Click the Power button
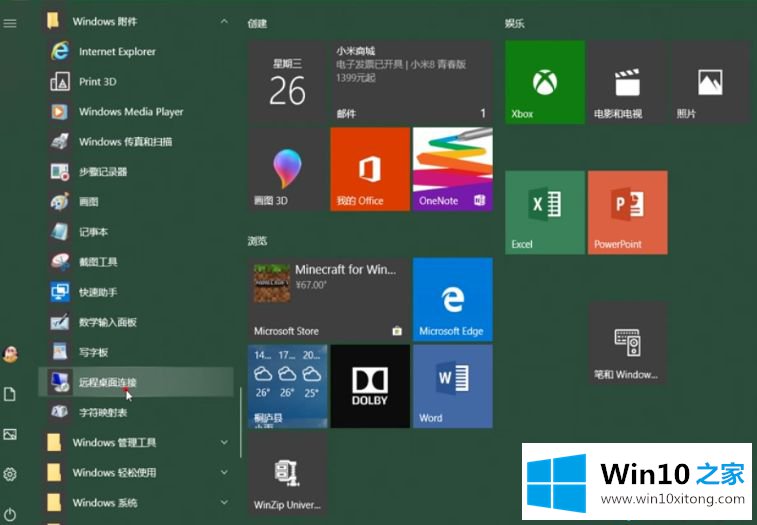The image size is (757, 525). (10, 514)
